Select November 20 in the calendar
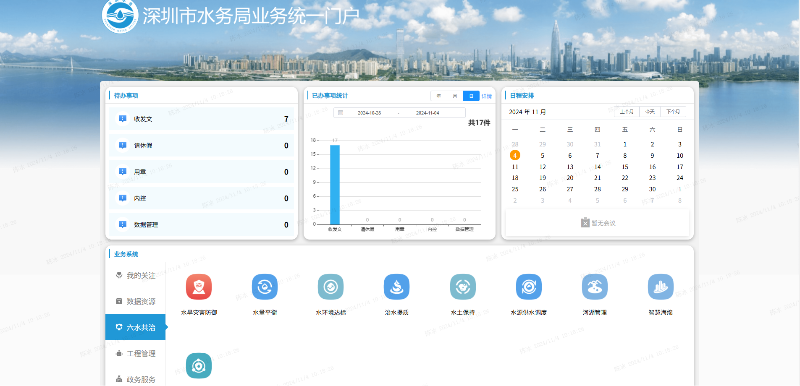 coord(570,178)
